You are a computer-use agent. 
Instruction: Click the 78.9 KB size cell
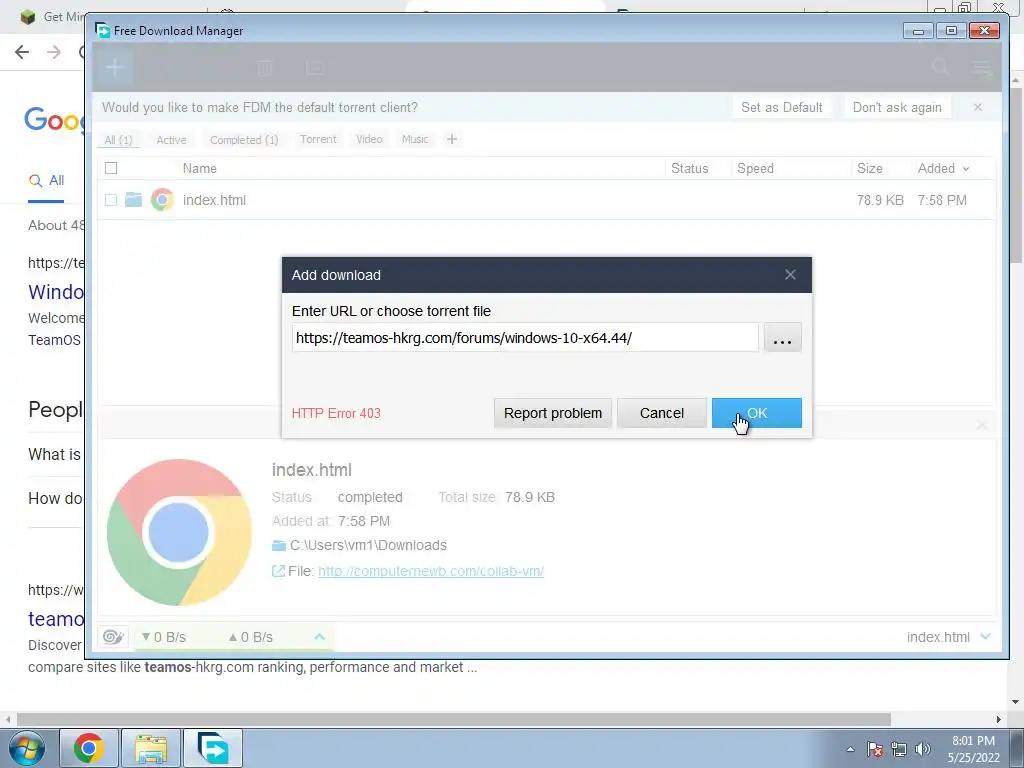click(x=880, y=200)
